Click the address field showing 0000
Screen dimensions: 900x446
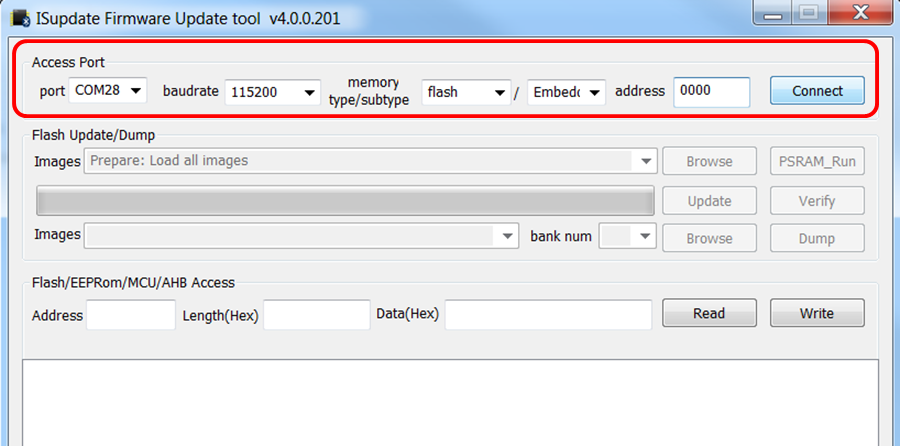711,91
